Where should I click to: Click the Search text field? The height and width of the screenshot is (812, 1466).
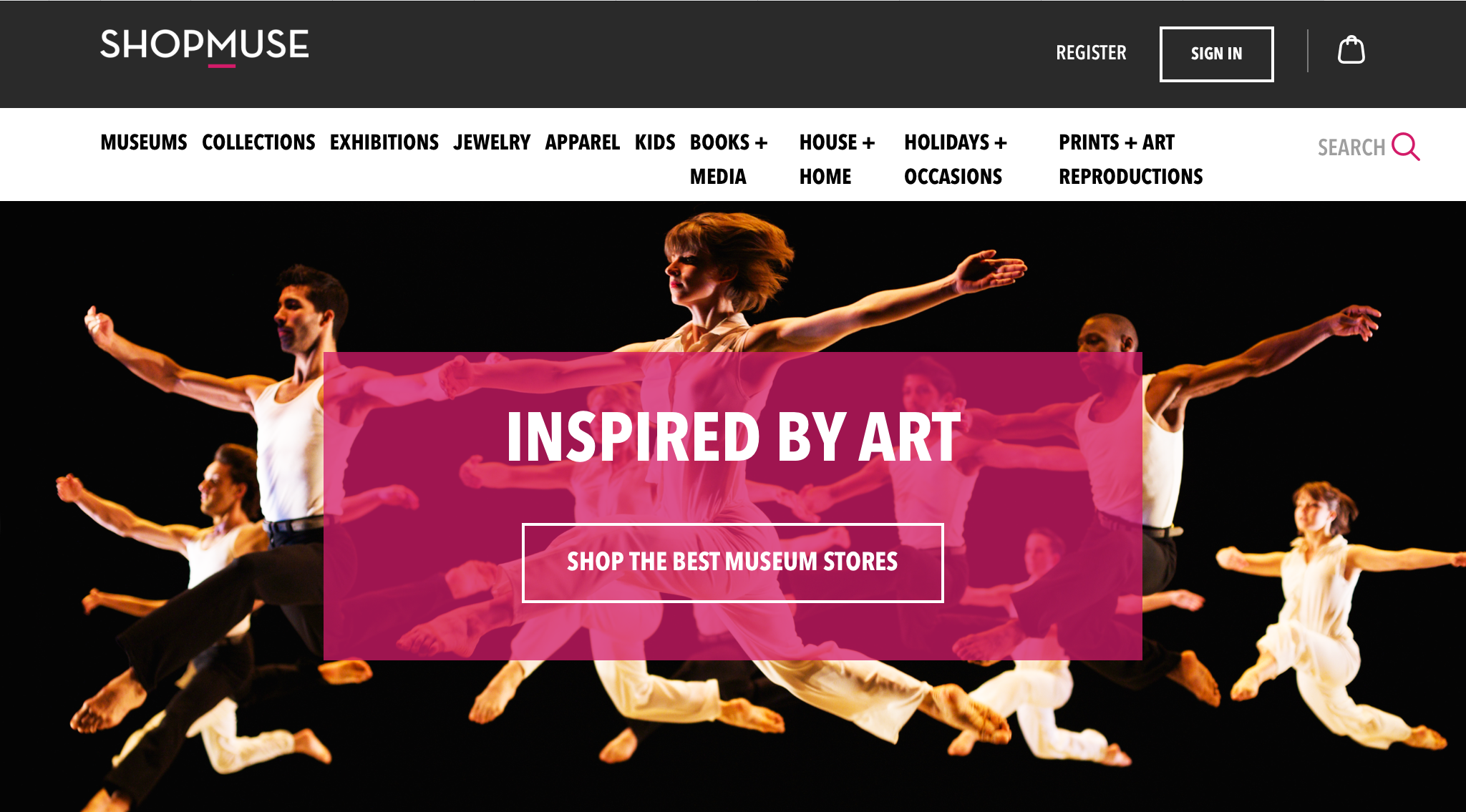click(1351, 147)
